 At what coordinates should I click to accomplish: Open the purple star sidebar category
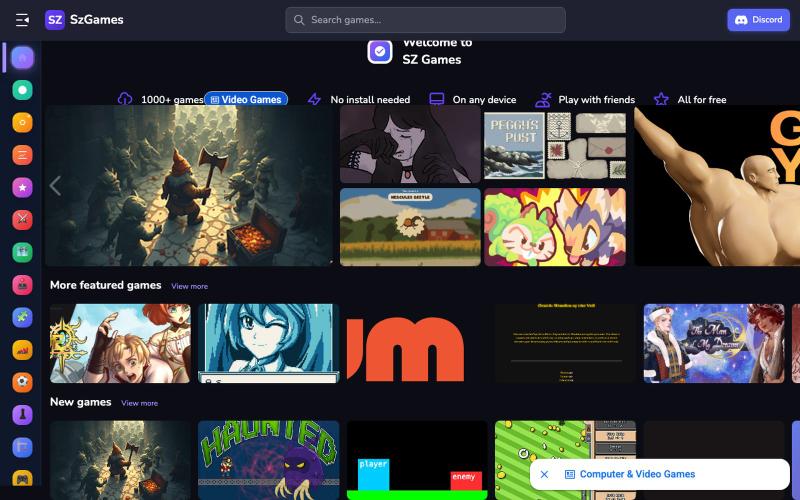coord(22,188)
